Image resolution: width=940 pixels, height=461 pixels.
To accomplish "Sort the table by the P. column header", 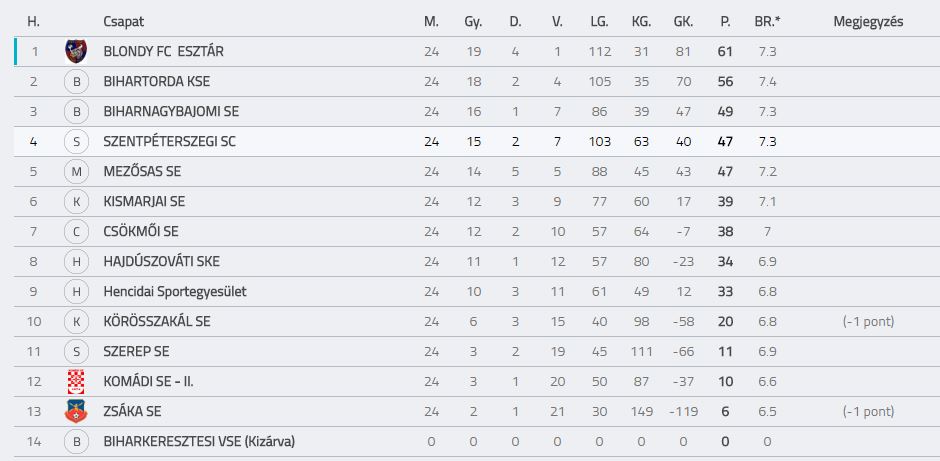I will (725, 22).
